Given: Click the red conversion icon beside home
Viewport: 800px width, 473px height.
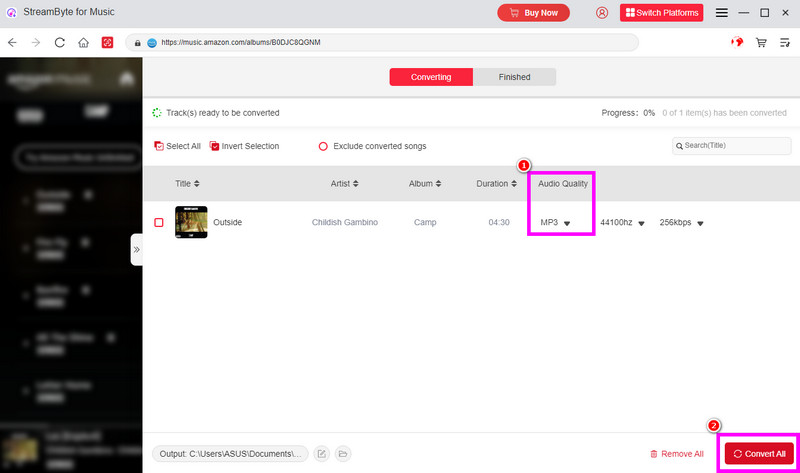Looking at the screenshot, I should 107,42.
